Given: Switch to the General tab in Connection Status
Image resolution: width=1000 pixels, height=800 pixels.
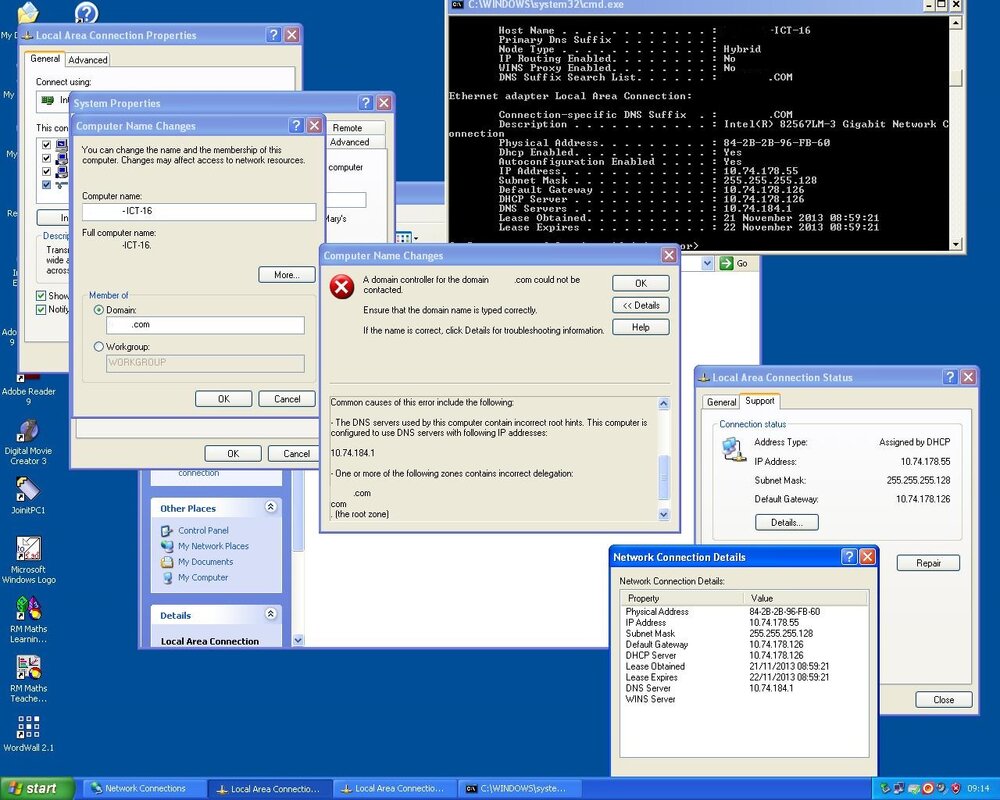Looking at the screenshot, I should click(721, 402).
